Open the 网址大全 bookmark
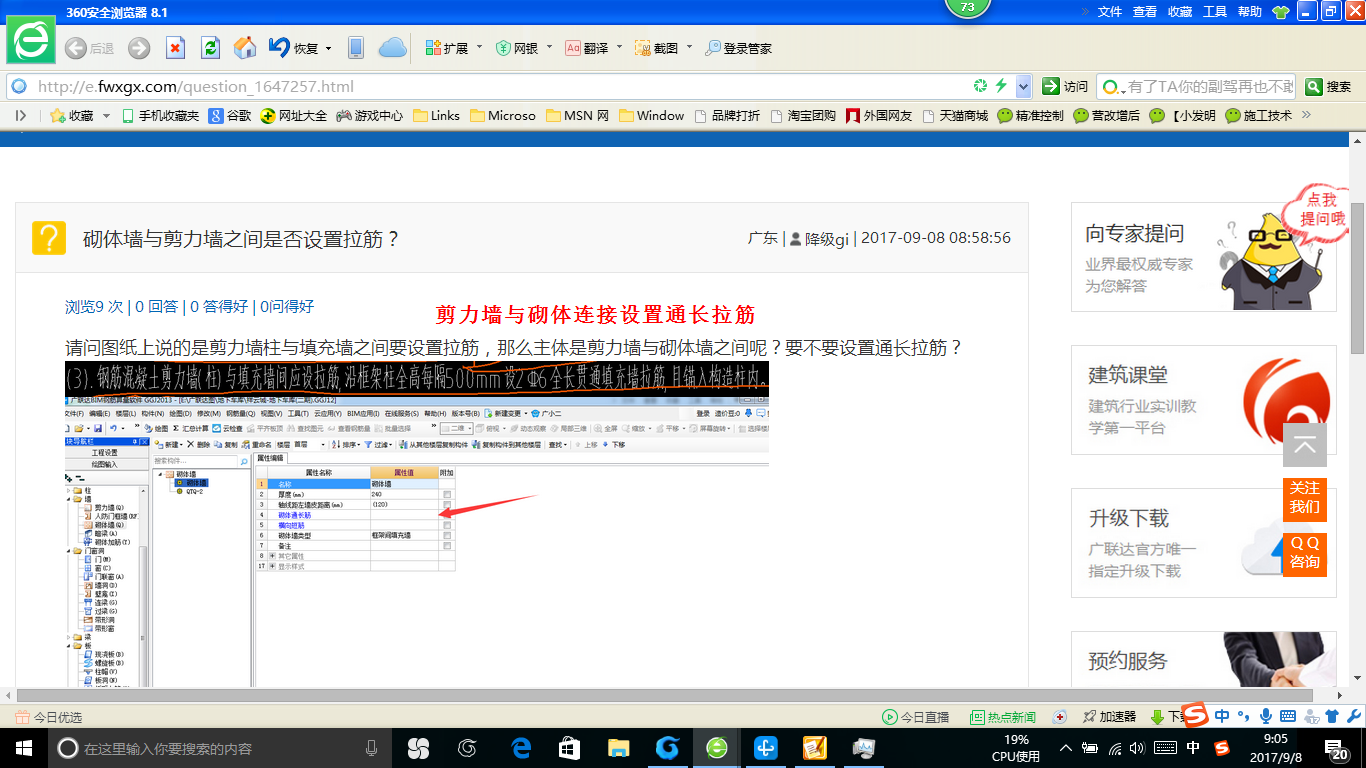 pyautogui.click(x=294, y=116)
